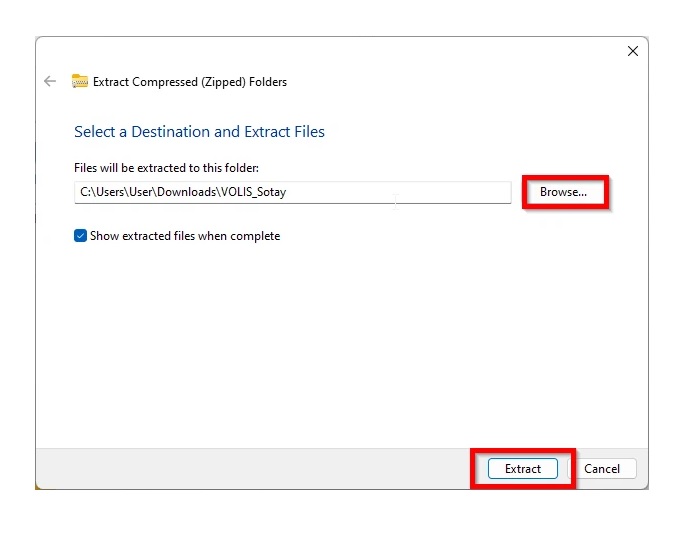Click the back arrow in the wizard header
This screenshot has height=547, width=700.
50,82
